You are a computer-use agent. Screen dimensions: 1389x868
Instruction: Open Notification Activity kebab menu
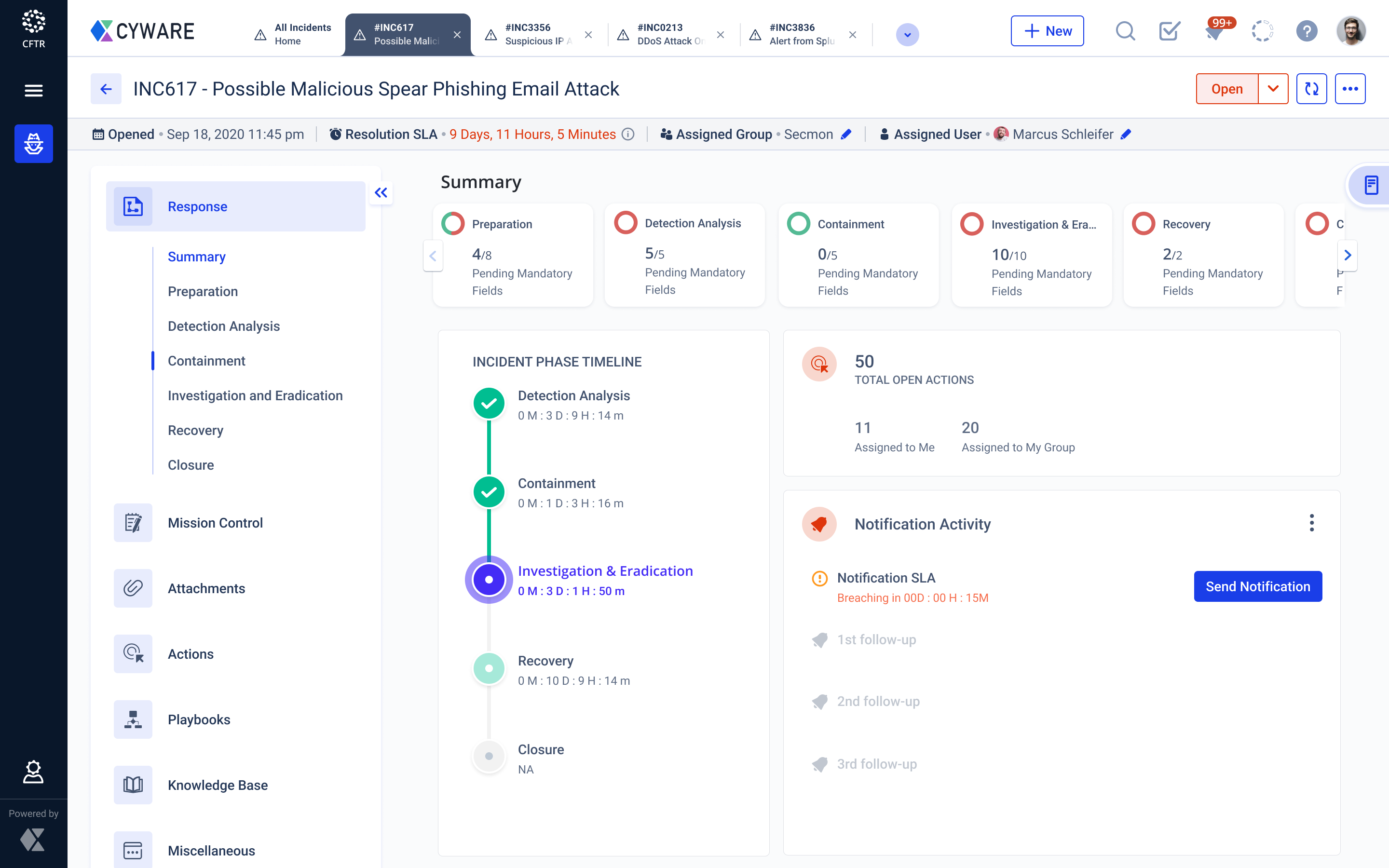(1311, 523)
